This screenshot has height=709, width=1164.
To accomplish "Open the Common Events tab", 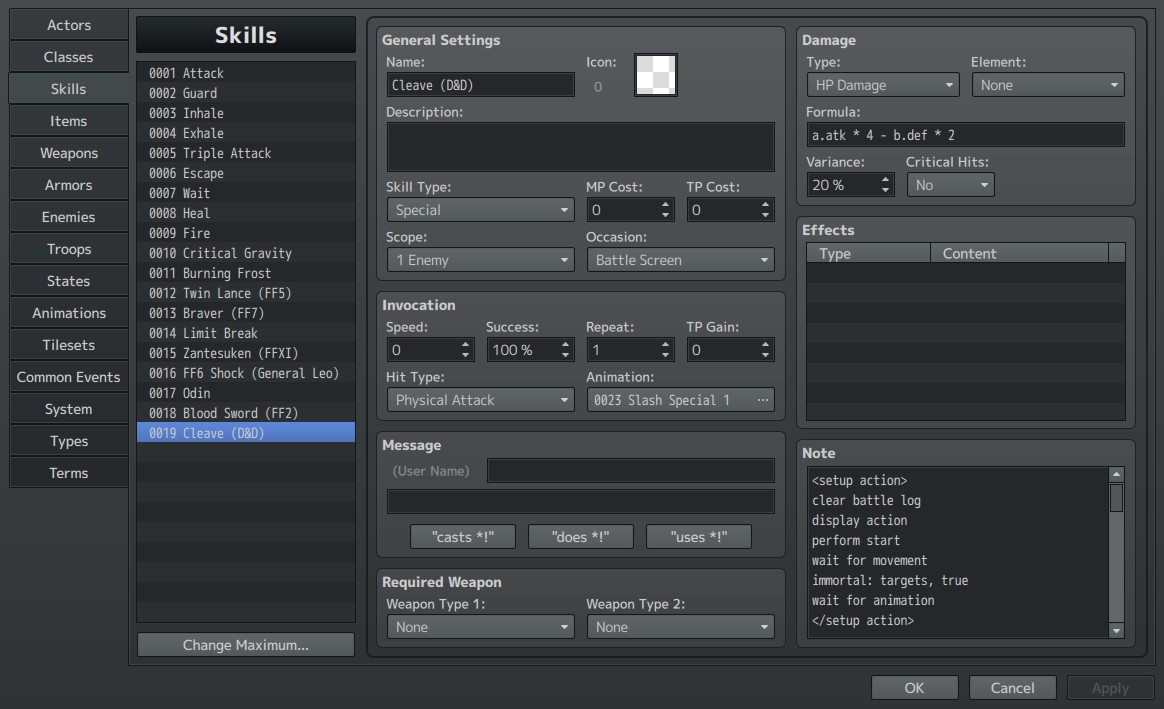I will click(68, 377).
